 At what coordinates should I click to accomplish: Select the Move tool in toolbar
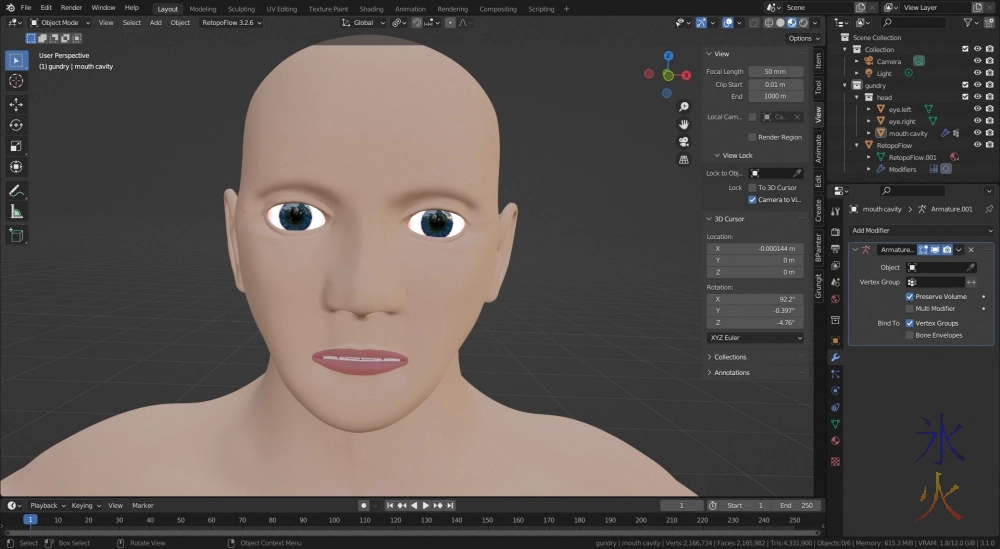click(x=16, y=104)
